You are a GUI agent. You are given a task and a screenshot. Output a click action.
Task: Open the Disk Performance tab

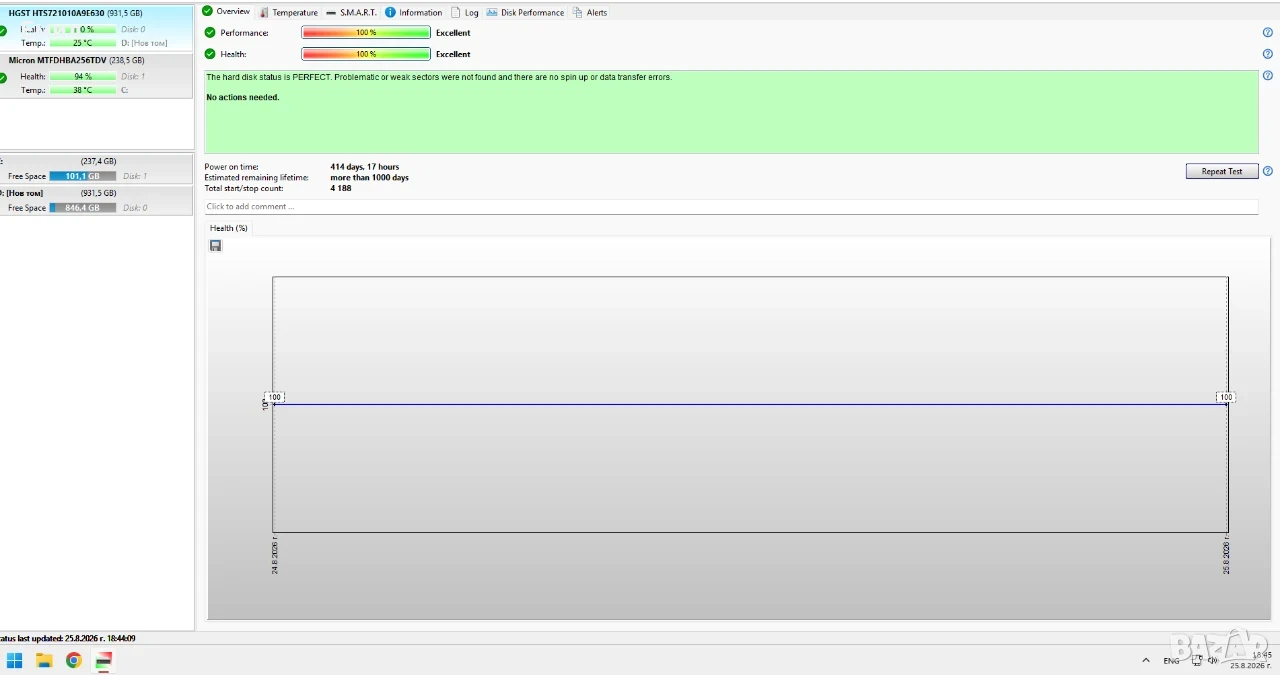point(525,13)
